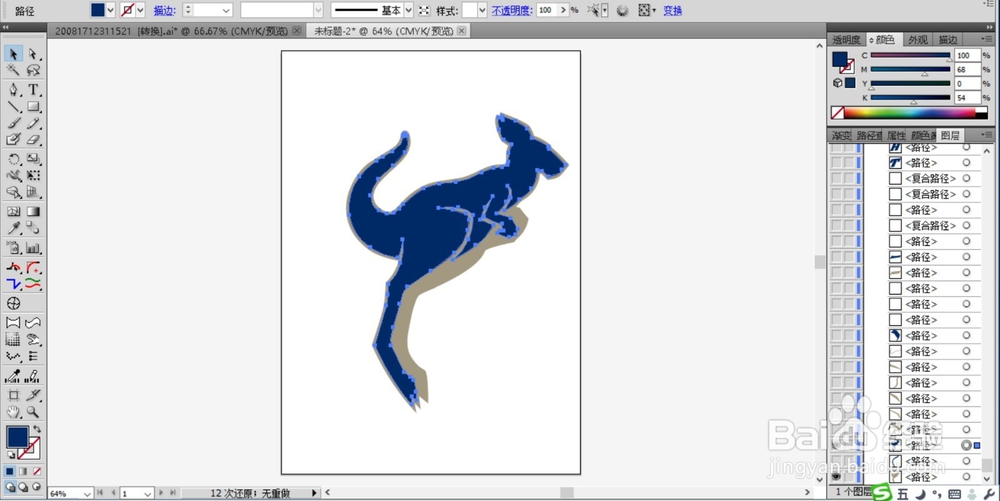Click the 不透明度 link in control bar
Image resolution: width=1000 pixels, height=501 pixels.
pos(511,10)
